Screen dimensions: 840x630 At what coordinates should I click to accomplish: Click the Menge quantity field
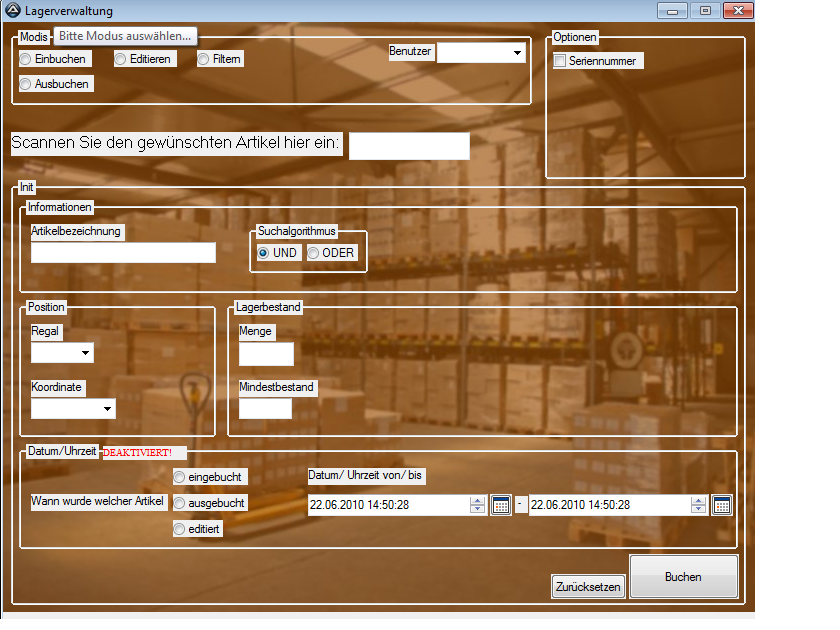pyautogui.click(x=266, y=354)
